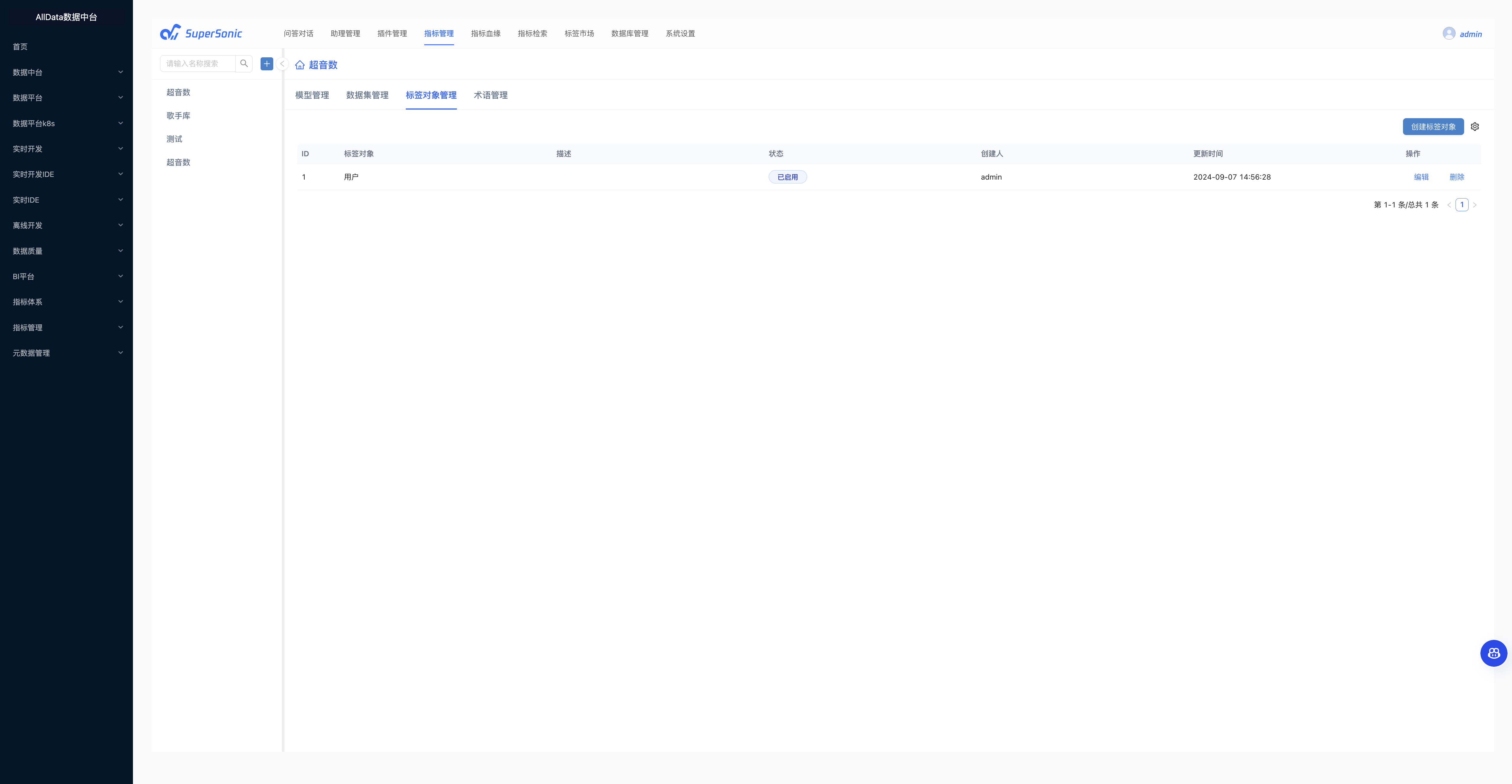Focus the name search input field
This screenshot has width=1512, height=784.
(198, 64)
